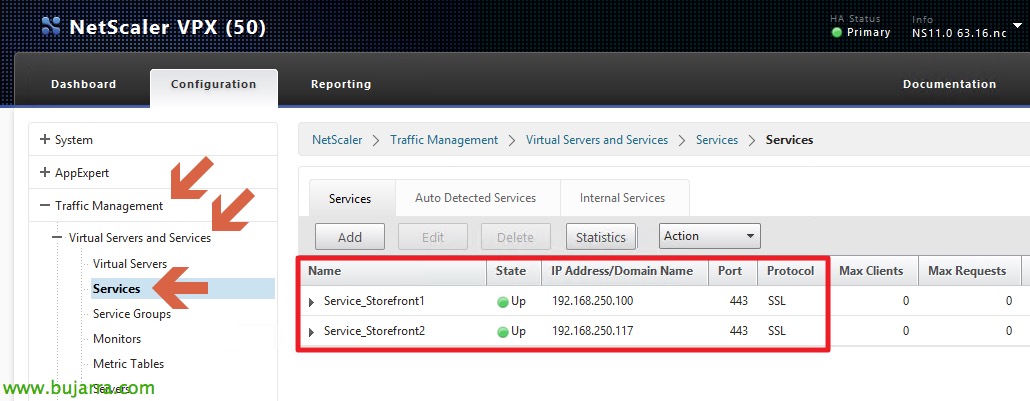Image resolution: width=1030 pixels, height=401 pixels.
Task: Click IP address 192.168.250.100
Action: tap(593, 302)
